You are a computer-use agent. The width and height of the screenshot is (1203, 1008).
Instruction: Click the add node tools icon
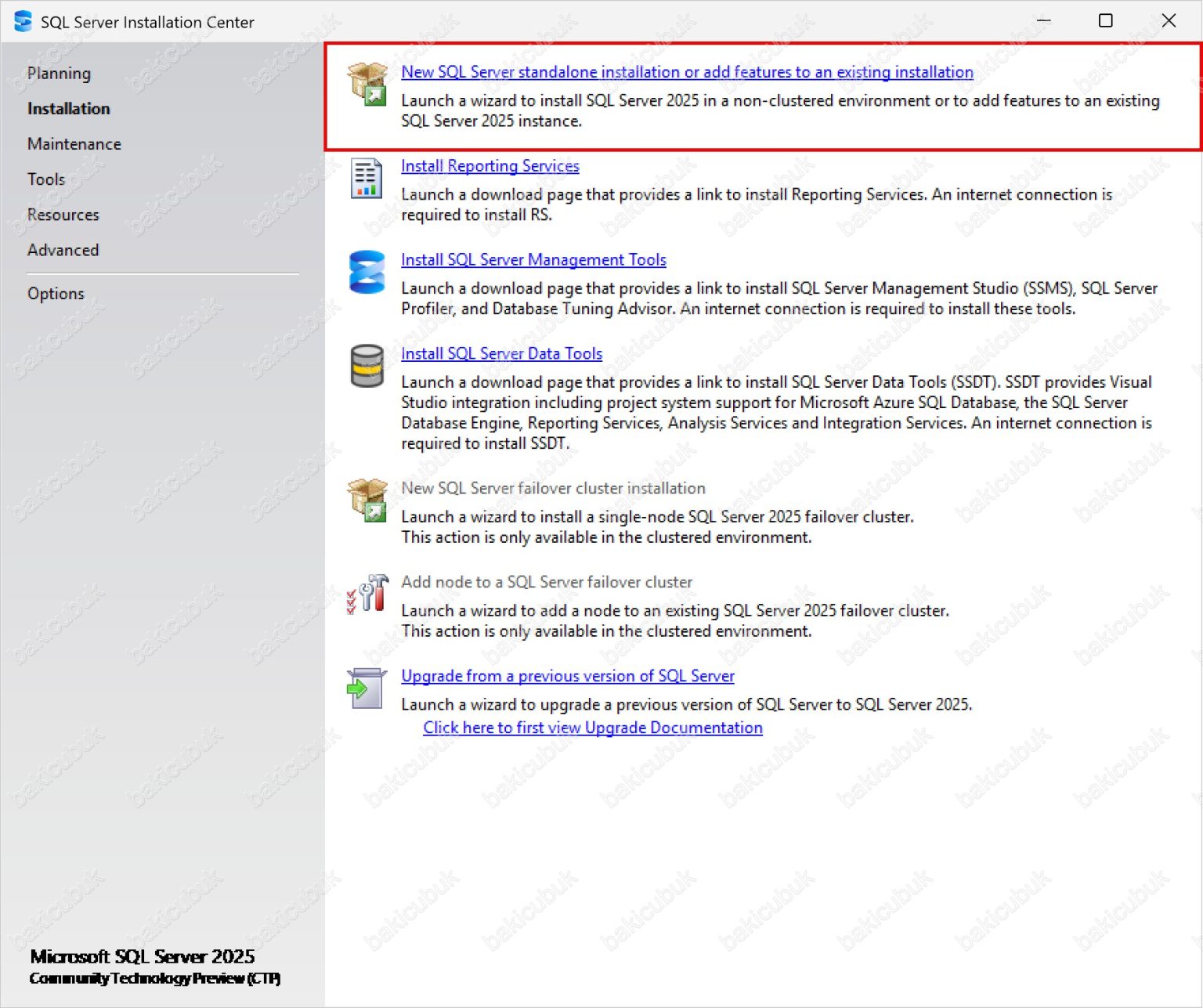click(367, 594)
